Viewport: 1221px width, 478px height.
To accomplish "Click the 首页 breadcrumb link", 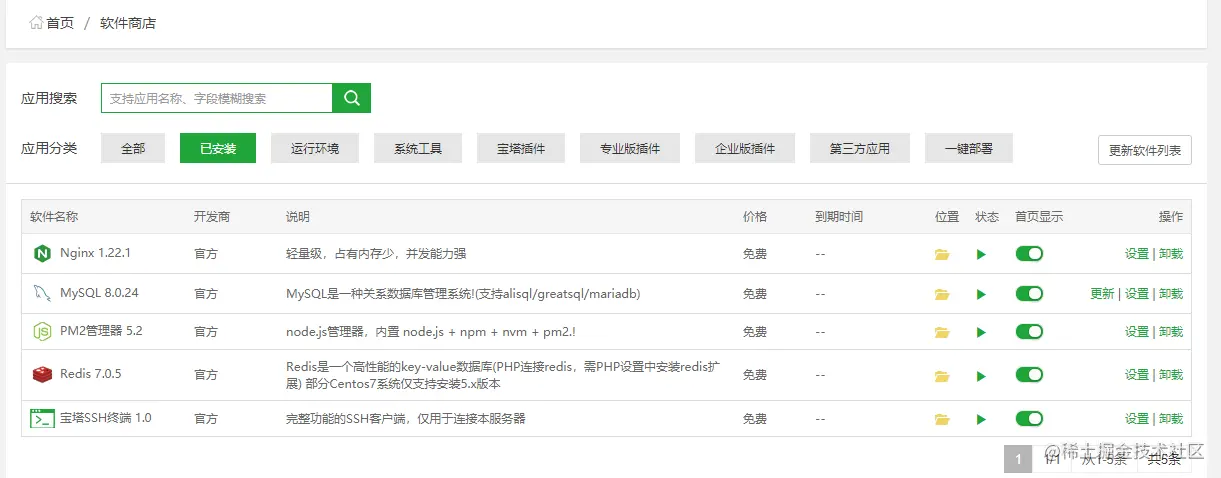I will 60,23.
